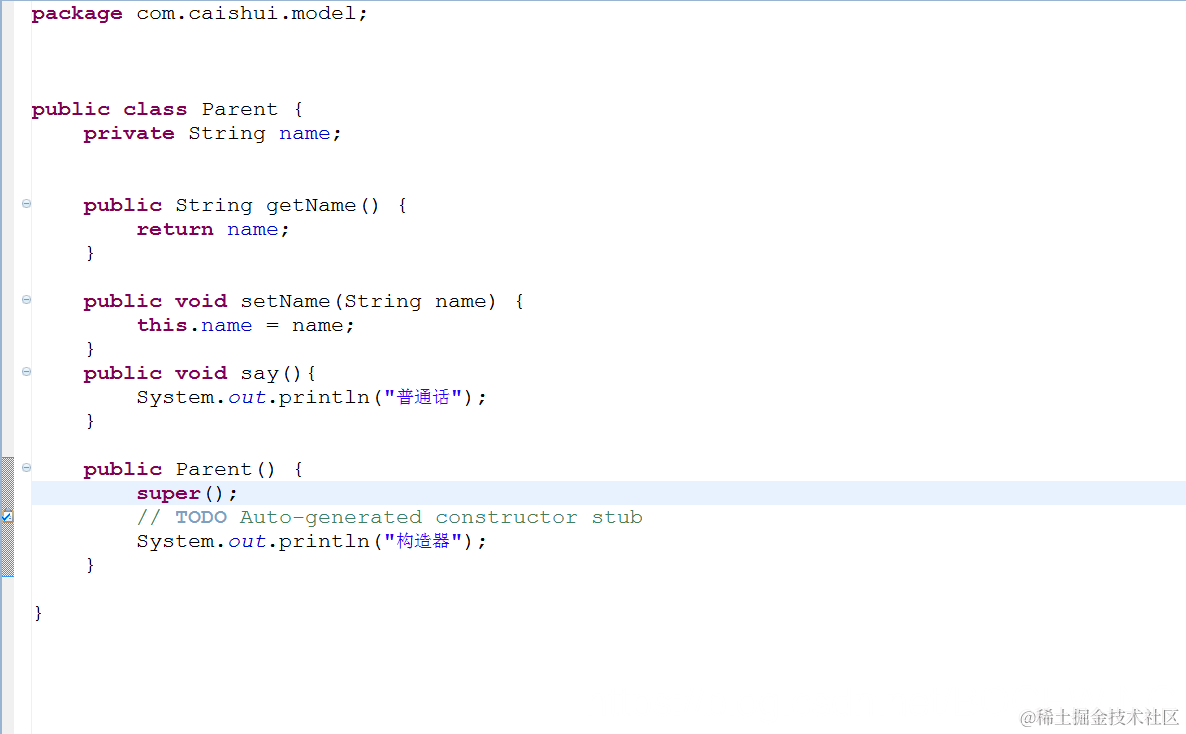Click the TODO task marker in gutter

tap(7, 517)
